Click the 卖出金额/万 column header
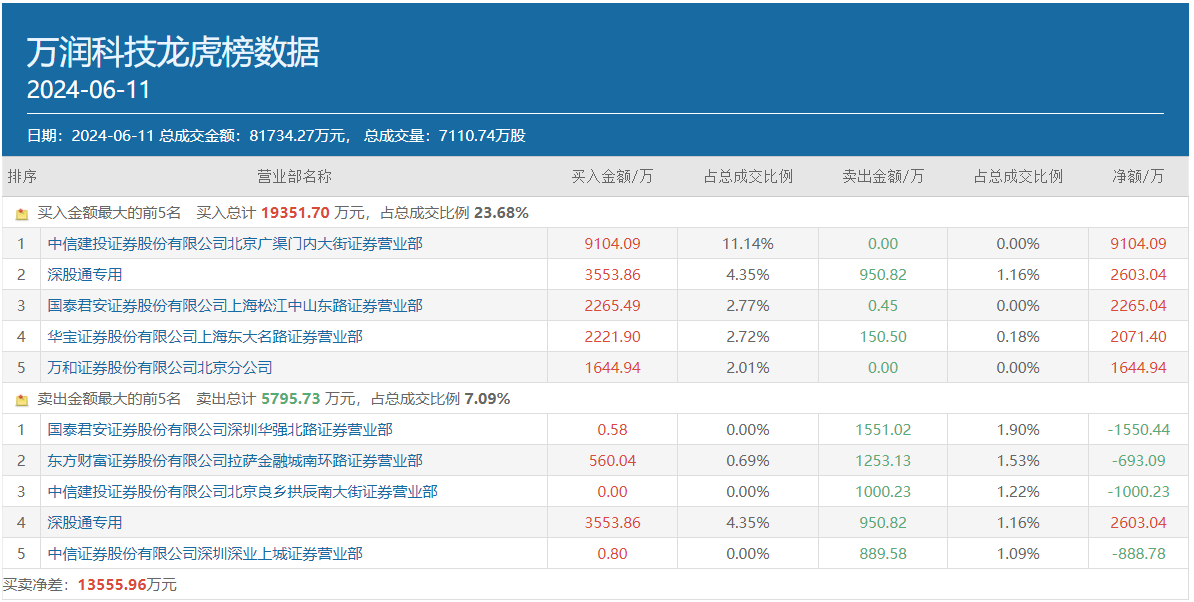 coord(883,177)
